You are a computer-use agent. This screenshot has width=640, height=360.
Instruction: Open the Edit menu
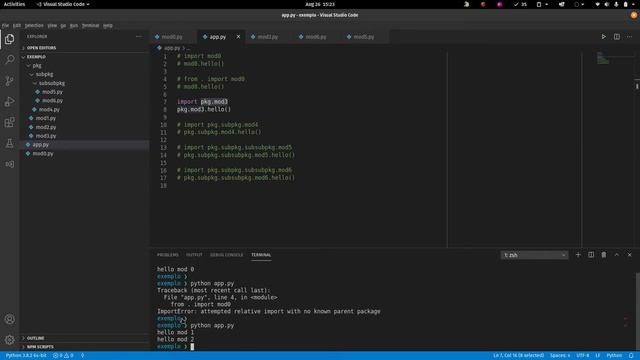17,25
